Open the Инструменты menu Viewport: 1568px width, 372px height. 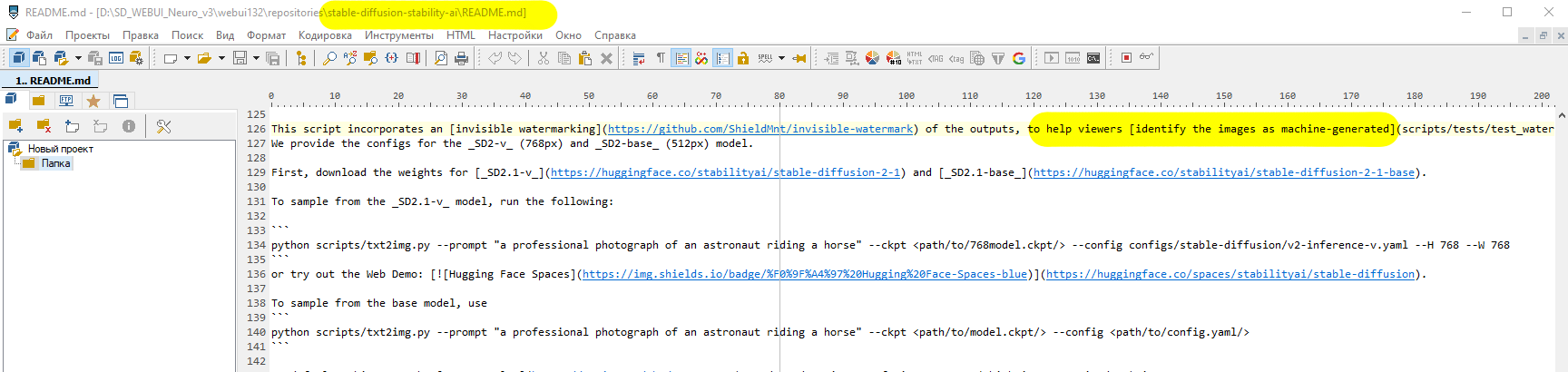pos(399,35)
